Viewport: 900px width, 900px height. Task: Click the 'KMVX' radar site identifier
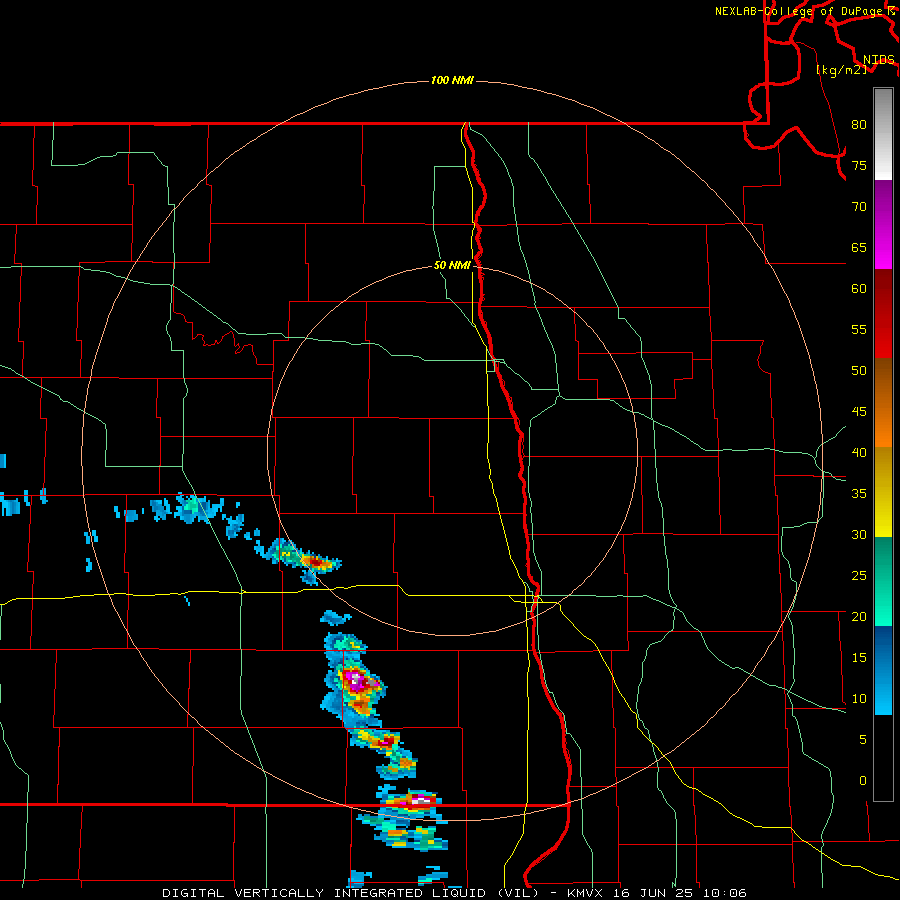click(x=587, y=893)
